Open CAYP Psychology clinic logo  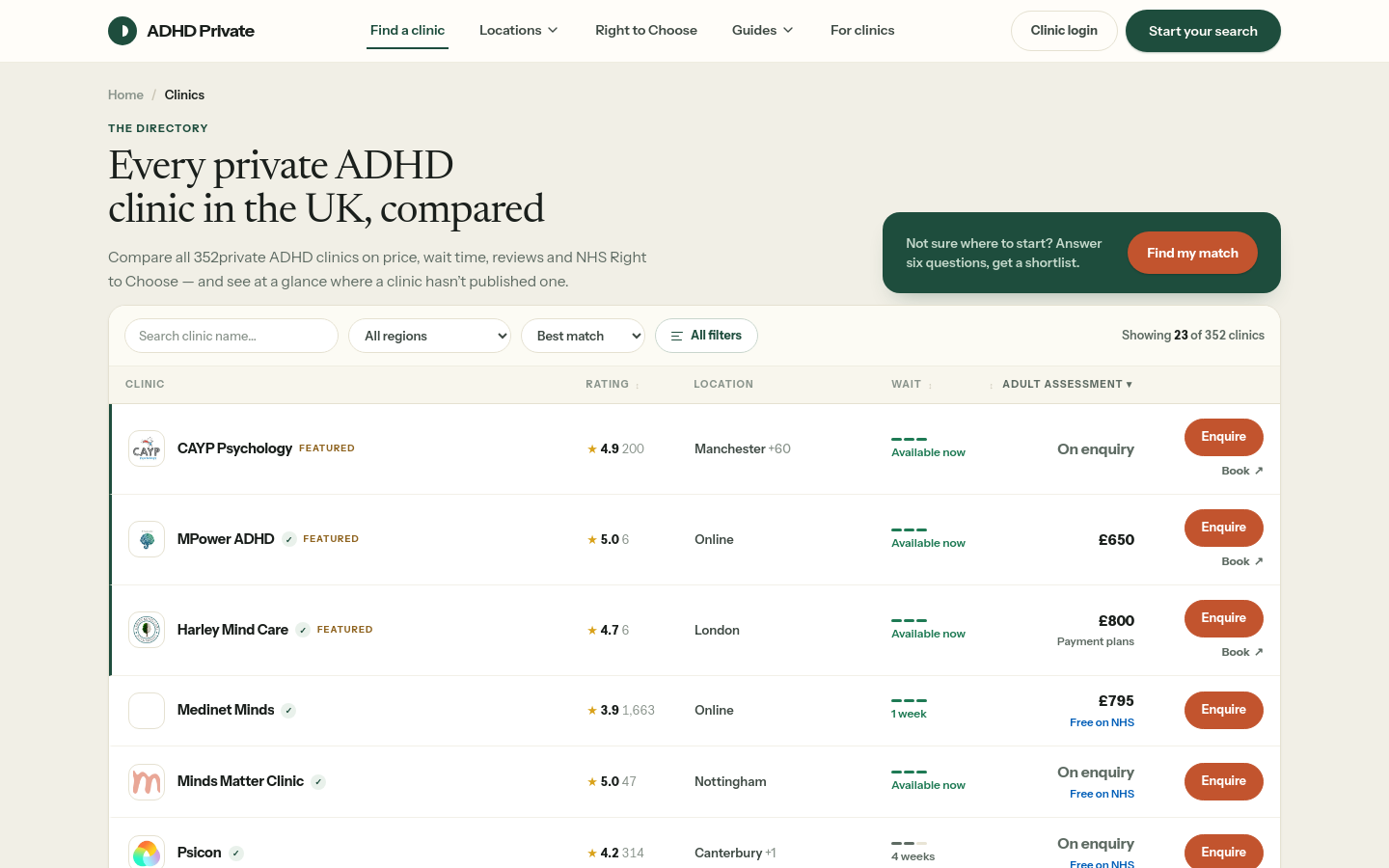147,448
